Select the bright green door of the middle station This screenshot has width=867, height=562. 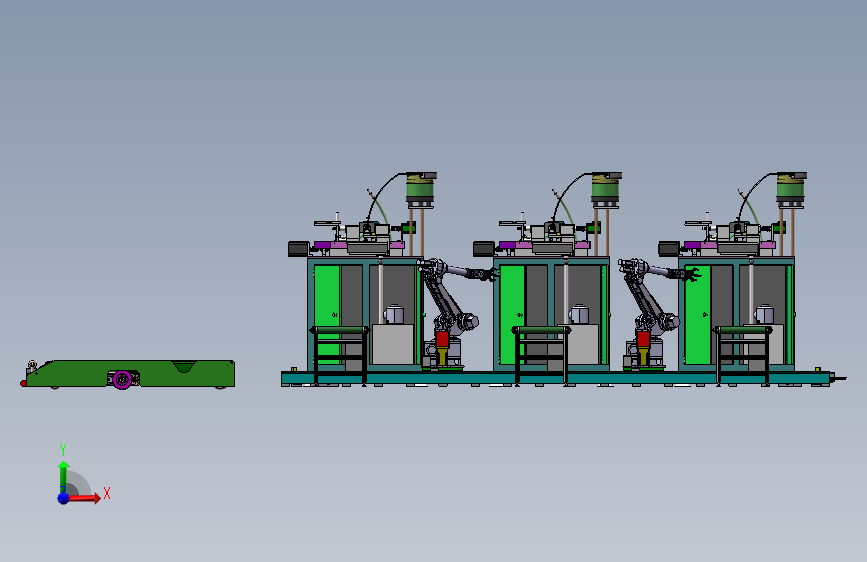513,314
